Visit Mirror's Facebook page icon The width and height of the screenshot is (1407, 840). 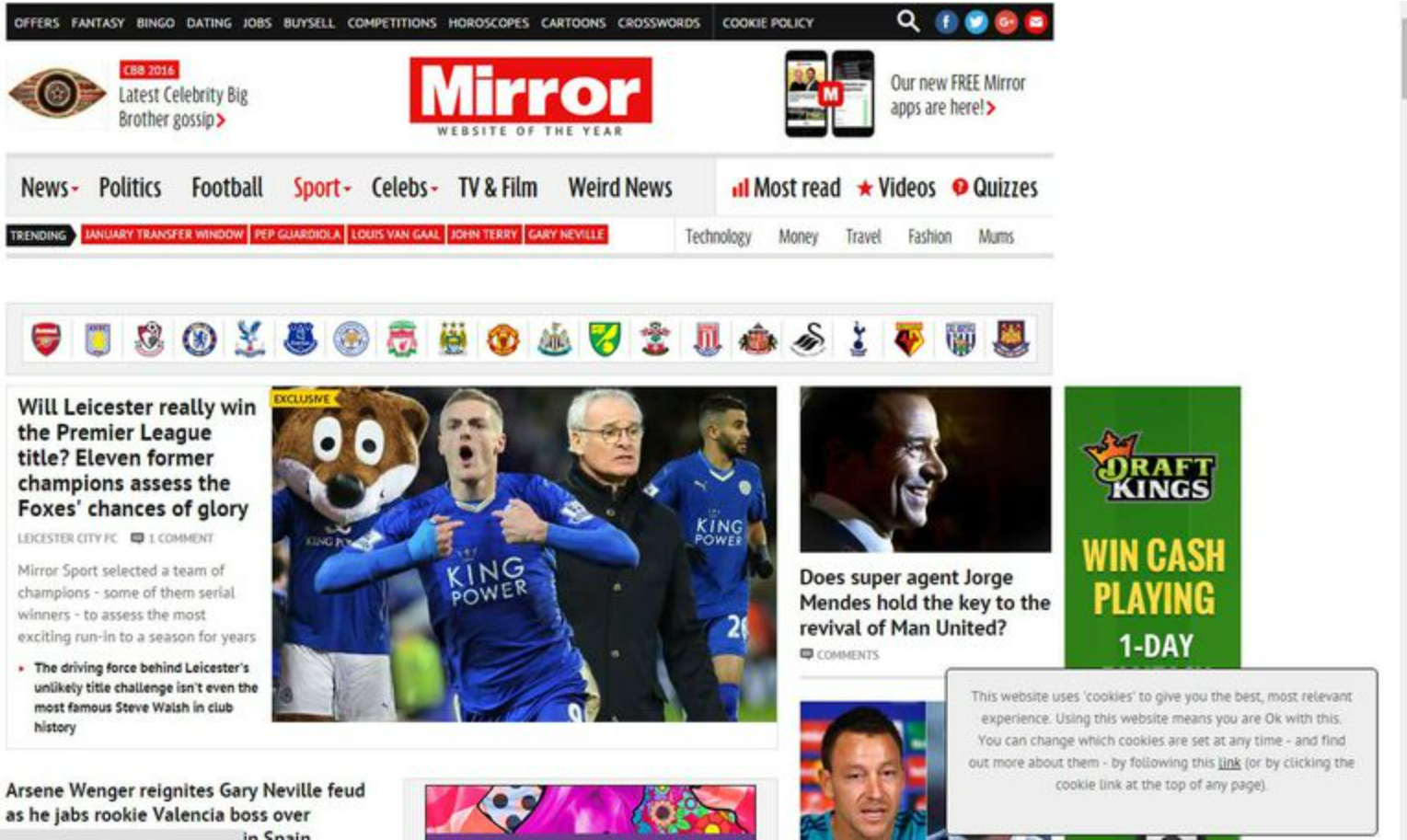pyautogui.click(x=946, y=22)
